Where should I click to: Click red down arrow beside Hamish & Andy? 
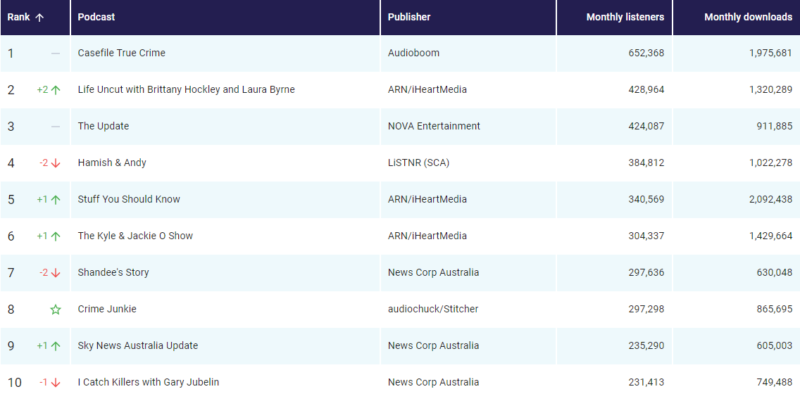(56, 163)
